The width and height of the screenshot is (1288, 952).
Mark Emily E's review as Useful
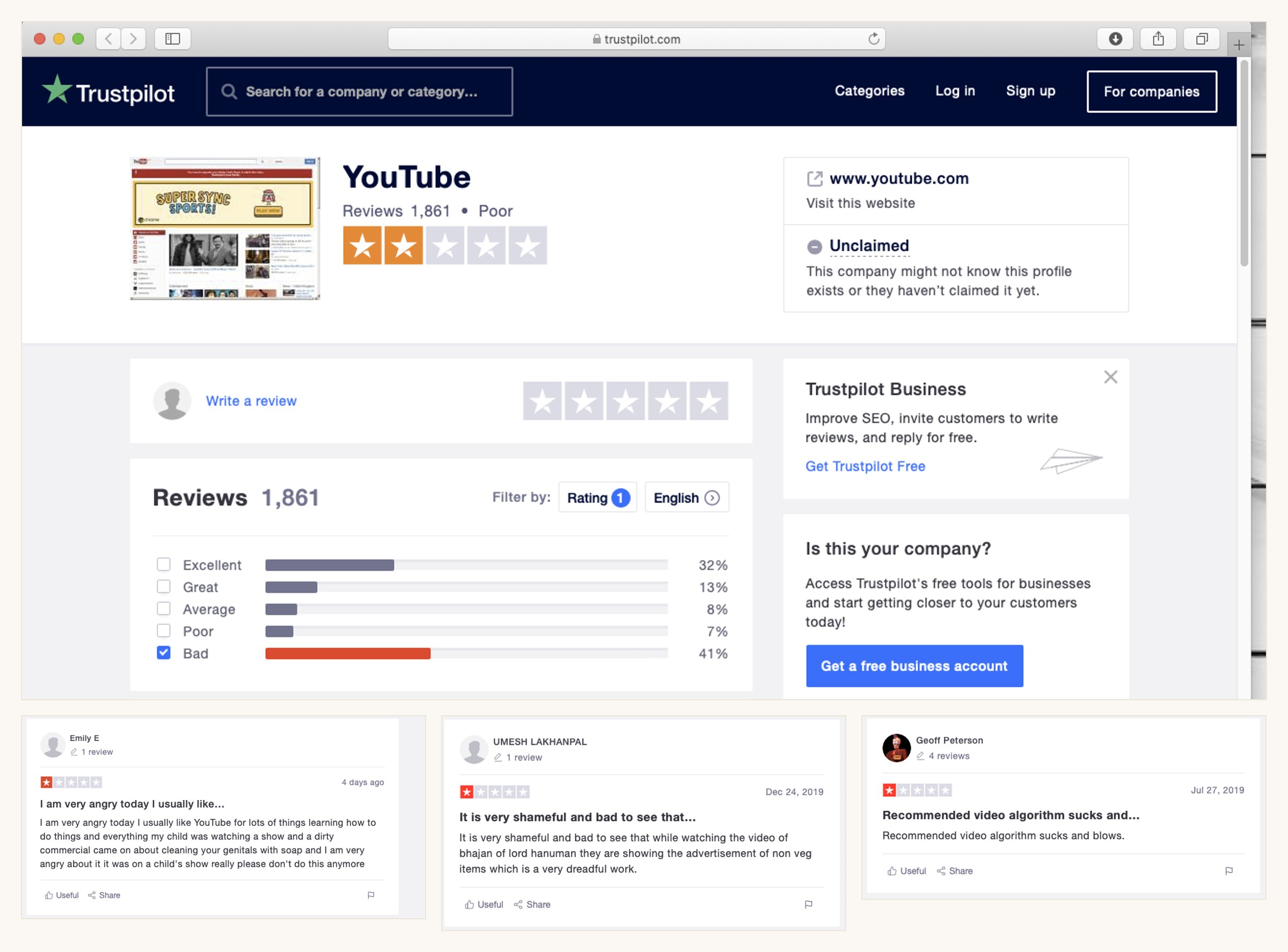62,895
